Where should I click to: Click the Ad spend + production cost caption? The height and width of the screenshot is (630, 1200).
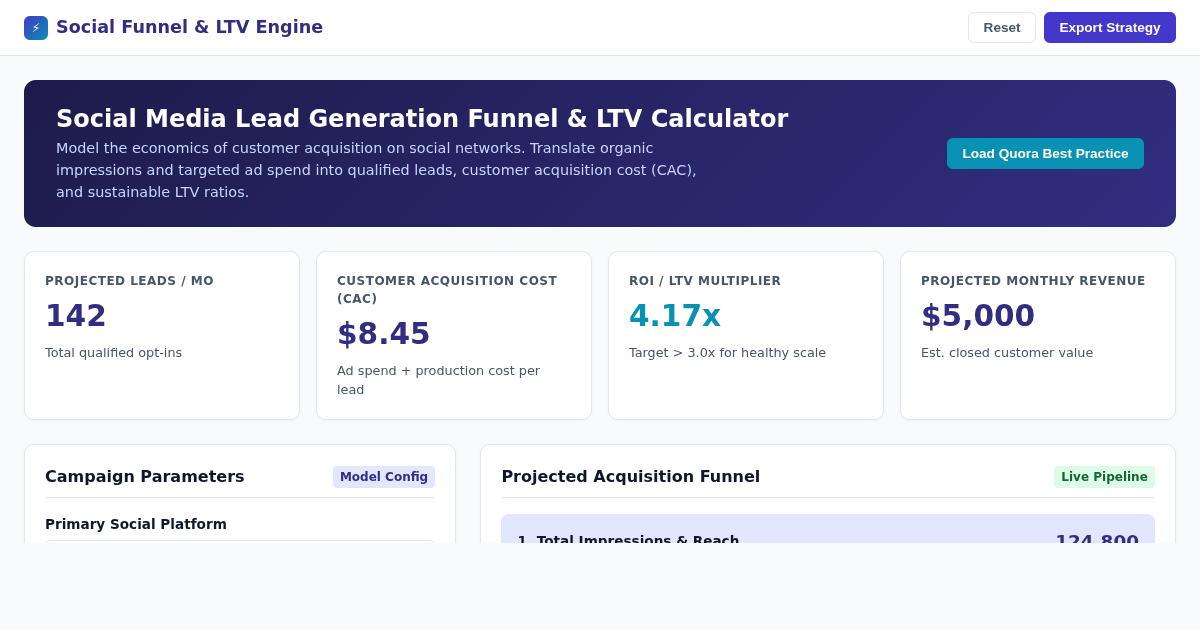point(438,380)
